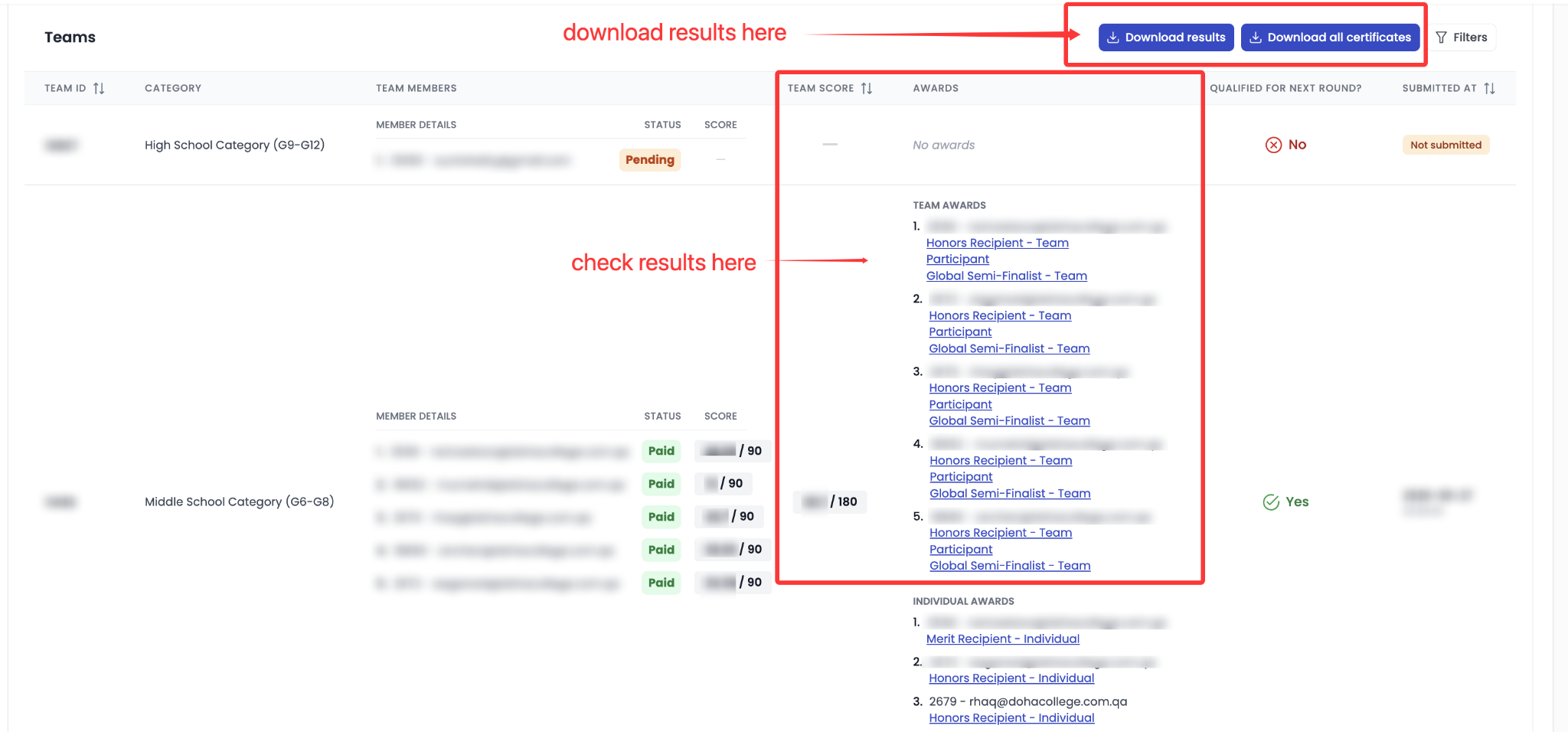Click the Team Members column header
The image size is (1568, 732).
coord(416,88)
